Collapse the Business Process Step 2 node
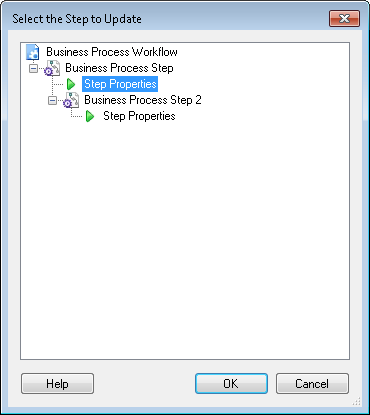Screen dimensions: 370x415 (52, 100)
